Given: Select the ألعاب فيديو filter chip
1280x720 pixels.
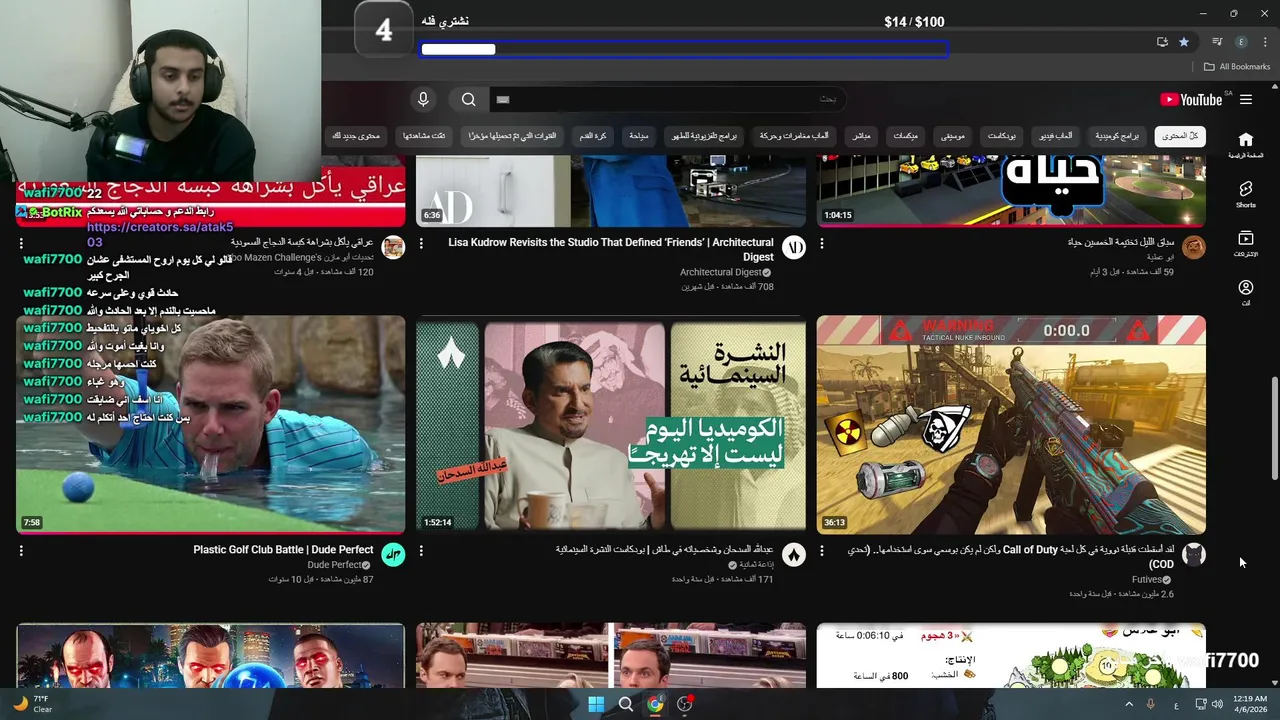Looking at the screenshot, I should click(x=1055, y=136).
